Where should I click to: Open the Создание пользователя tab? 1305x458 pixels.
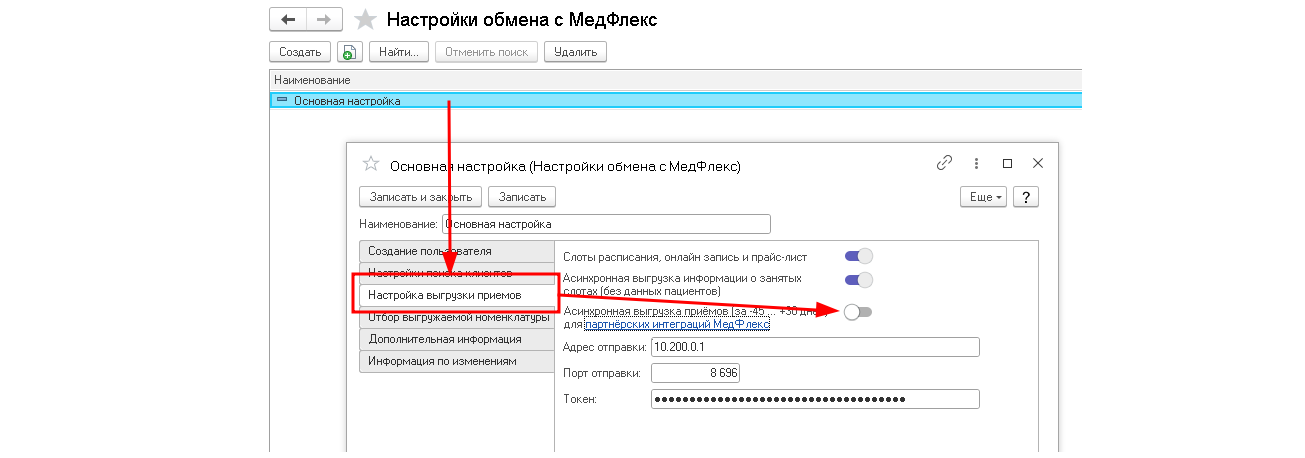click(456, 251)
